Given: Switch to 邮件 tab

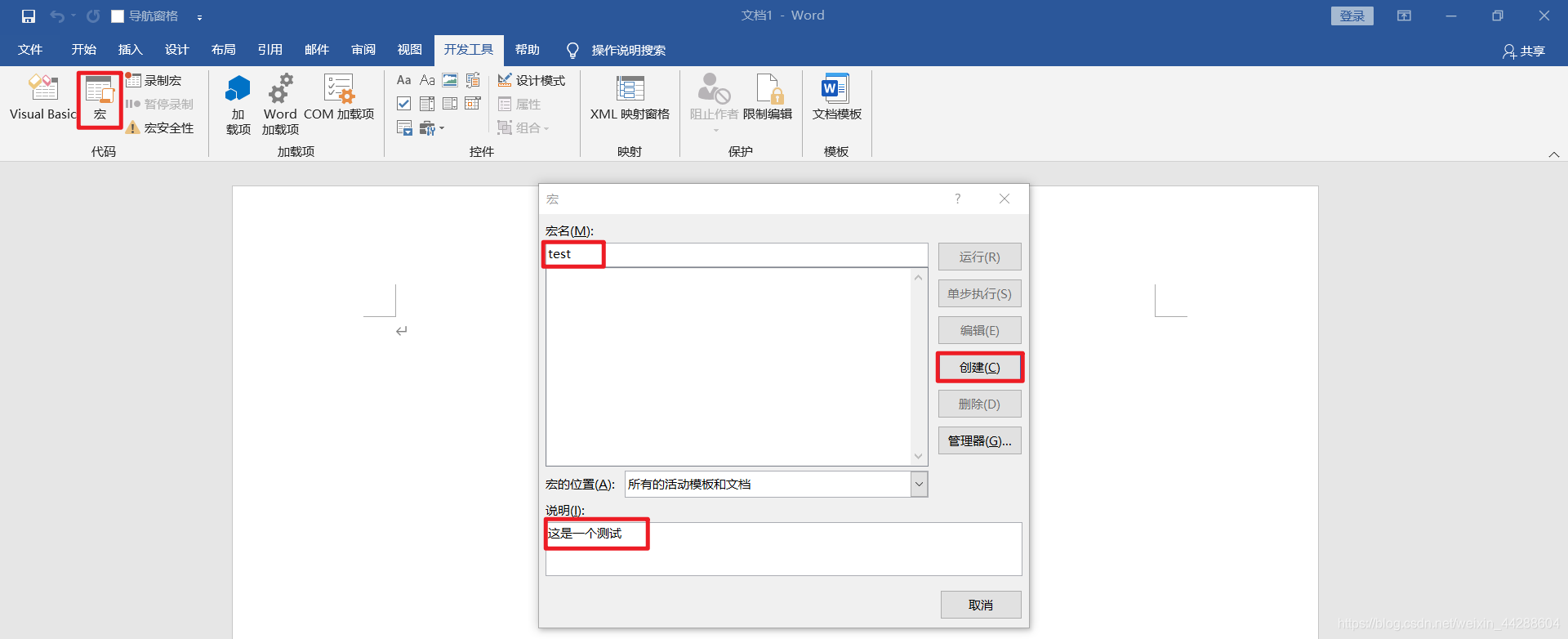Looking at the screenshot, I should pyautogui.click(x=317, y=50).
